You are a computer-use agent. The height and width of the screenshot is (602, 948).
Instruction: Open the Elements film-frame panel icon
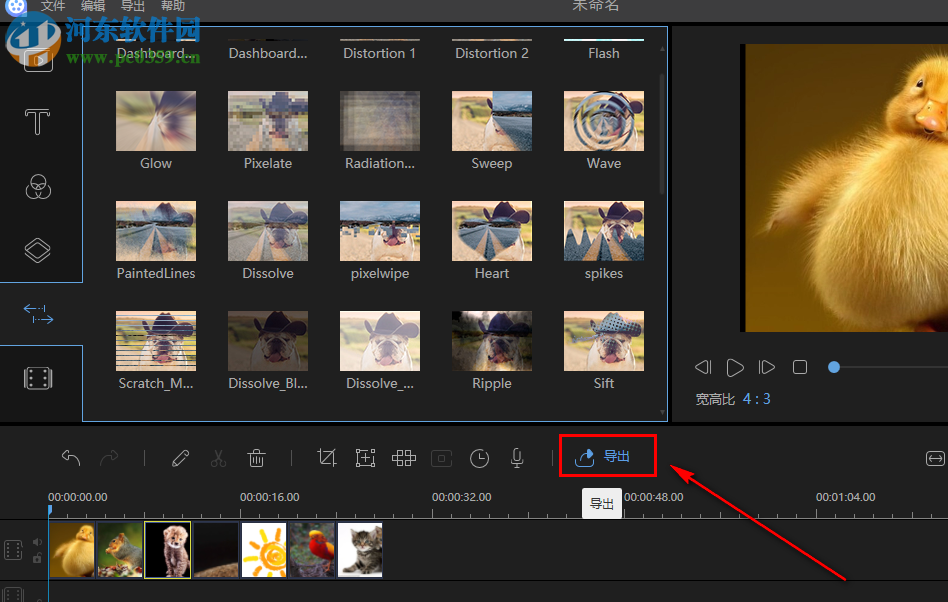click(38, 378)
